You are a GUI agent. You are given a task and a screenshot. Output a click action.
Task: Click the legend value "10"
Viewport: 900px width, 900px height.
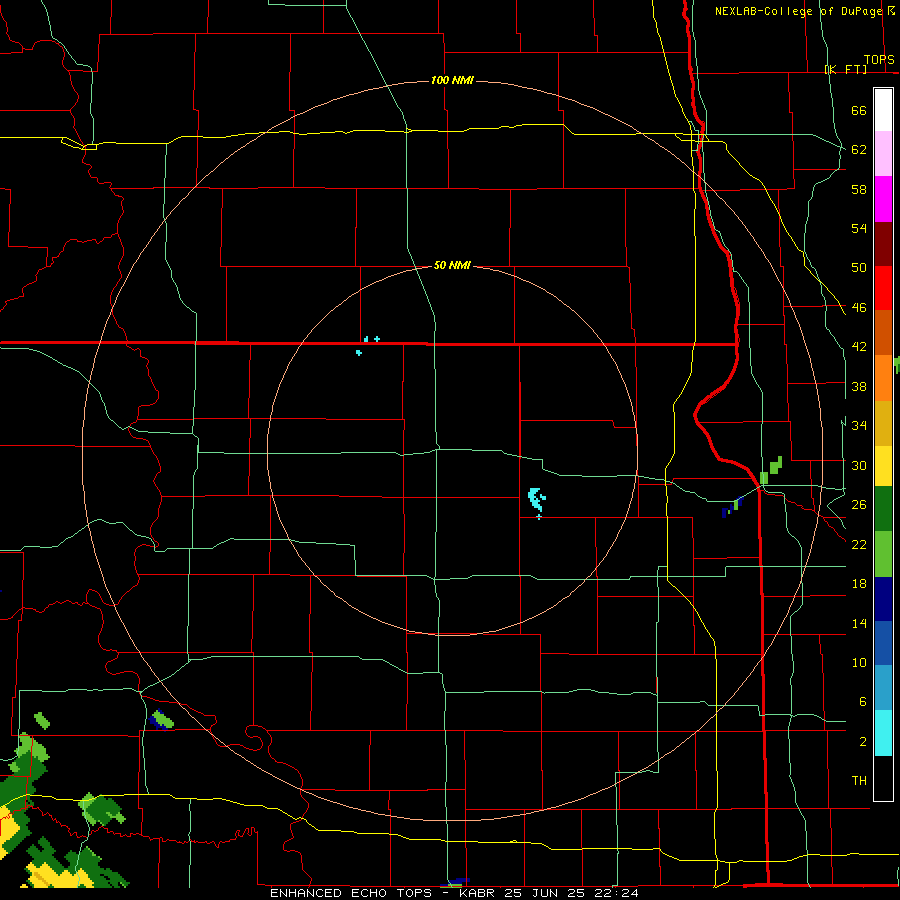[x=859, y=663]
